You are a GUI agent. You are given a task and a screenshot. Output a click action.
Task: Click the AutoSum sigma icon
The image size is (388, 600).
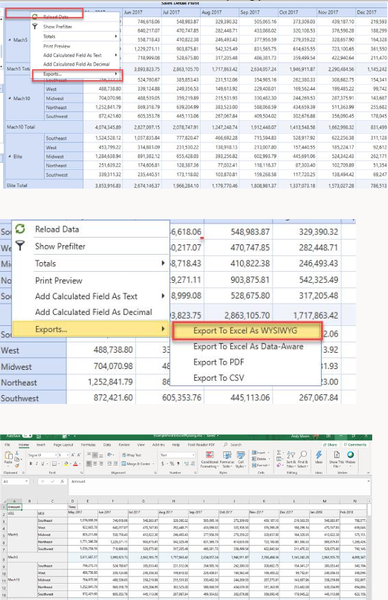[x=279, y=452]
